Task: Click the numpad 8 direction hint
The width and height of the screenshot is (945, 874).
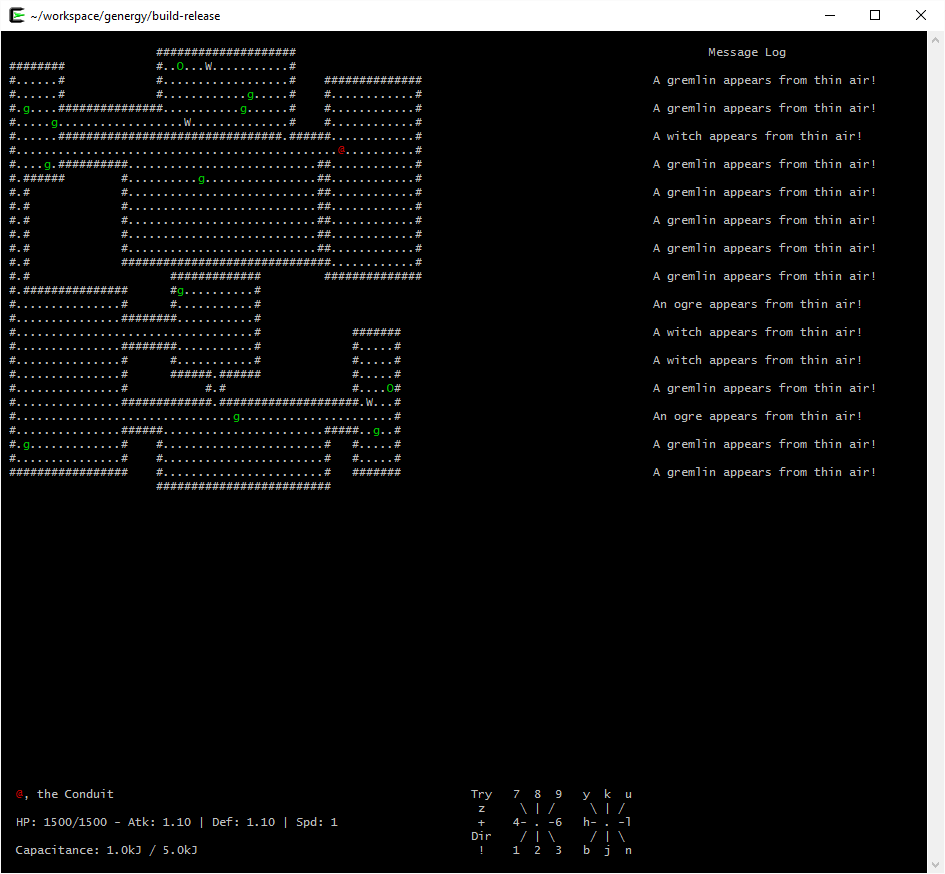Action: tap(538, 794)
